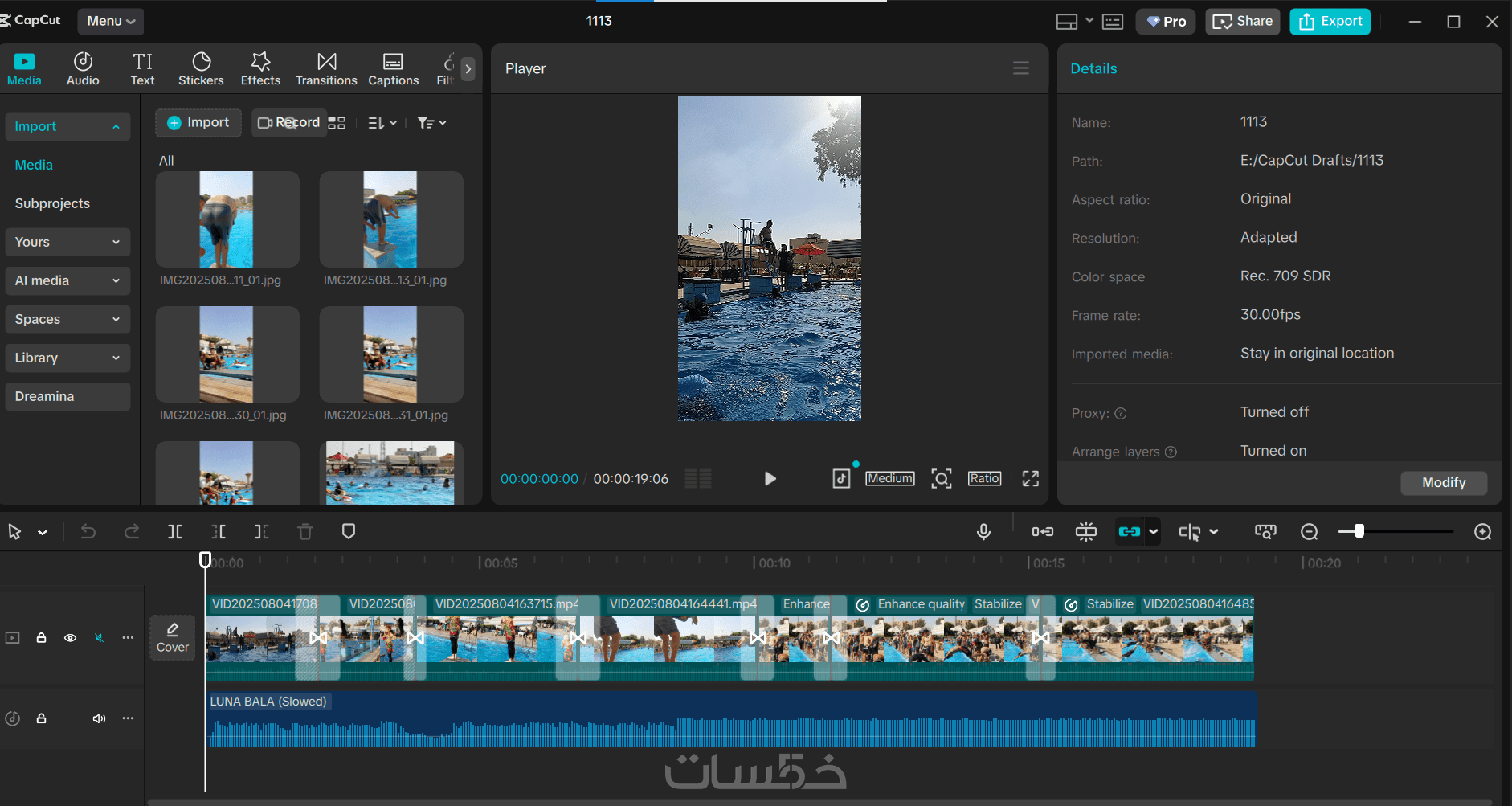
Task: Zoom out the timeline with minus icon
Action: 1309,531
